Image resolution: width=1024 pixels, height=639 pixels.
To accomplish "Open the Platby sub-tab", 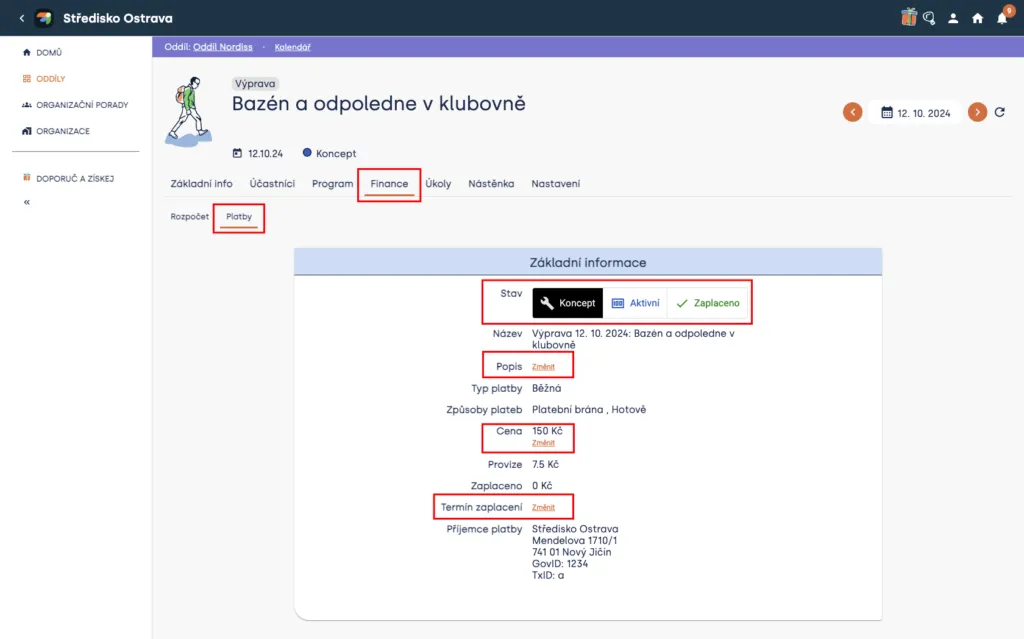I will [x=239, y=217].
